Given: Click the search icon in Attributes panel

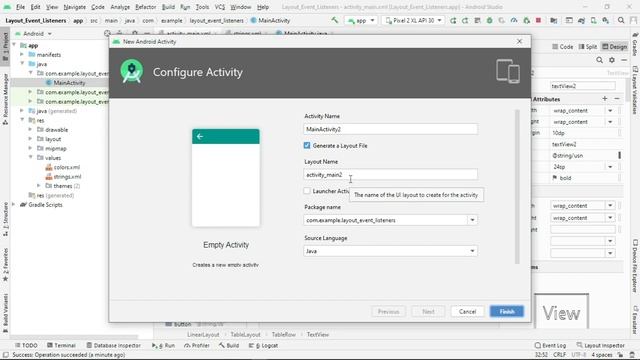Looking at the screenshot, I should pos(599,60).
